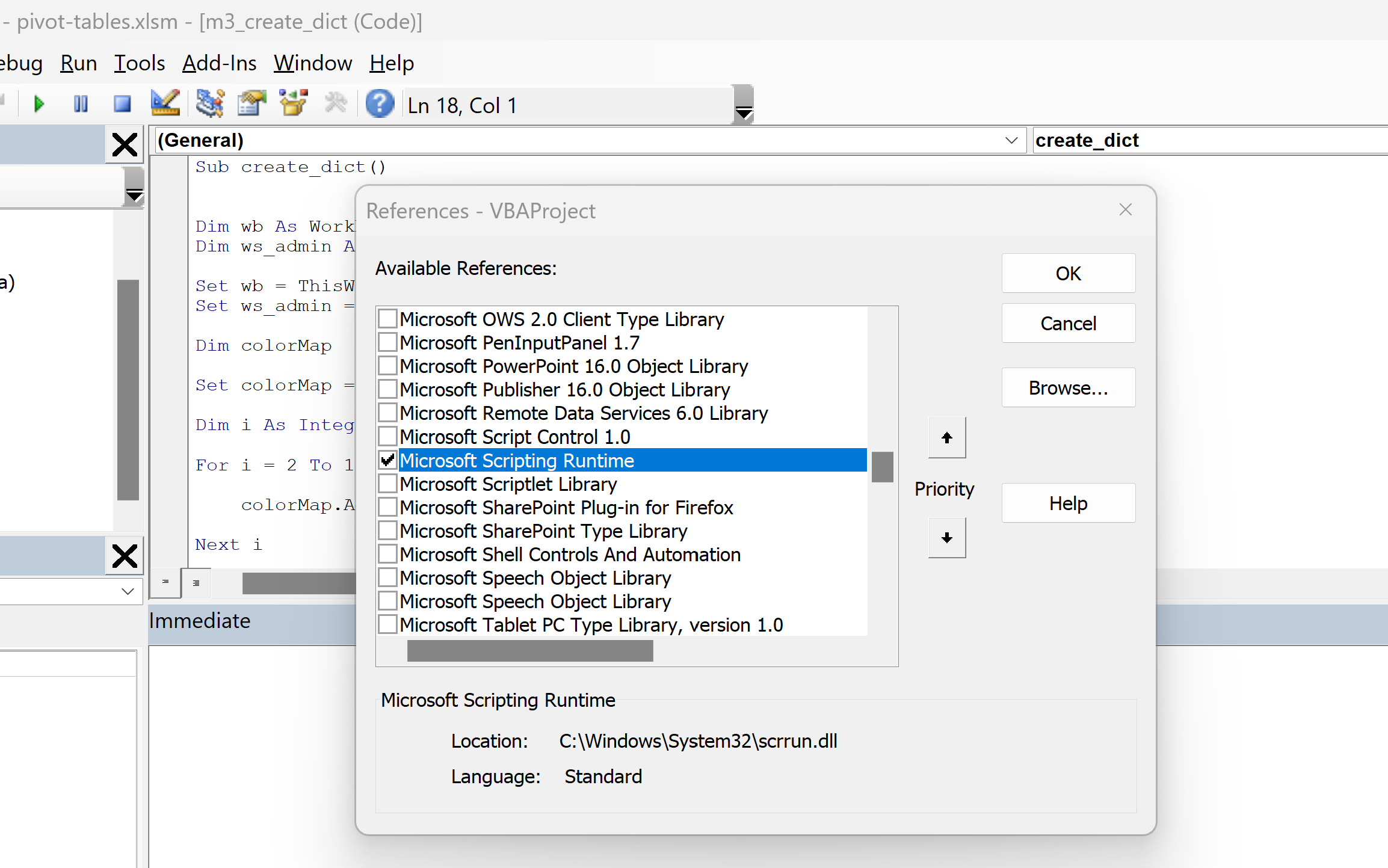The width and height of the screenshot is (1388, 868).
Task: Open Object Browser icon
Action: pos(294,103)
